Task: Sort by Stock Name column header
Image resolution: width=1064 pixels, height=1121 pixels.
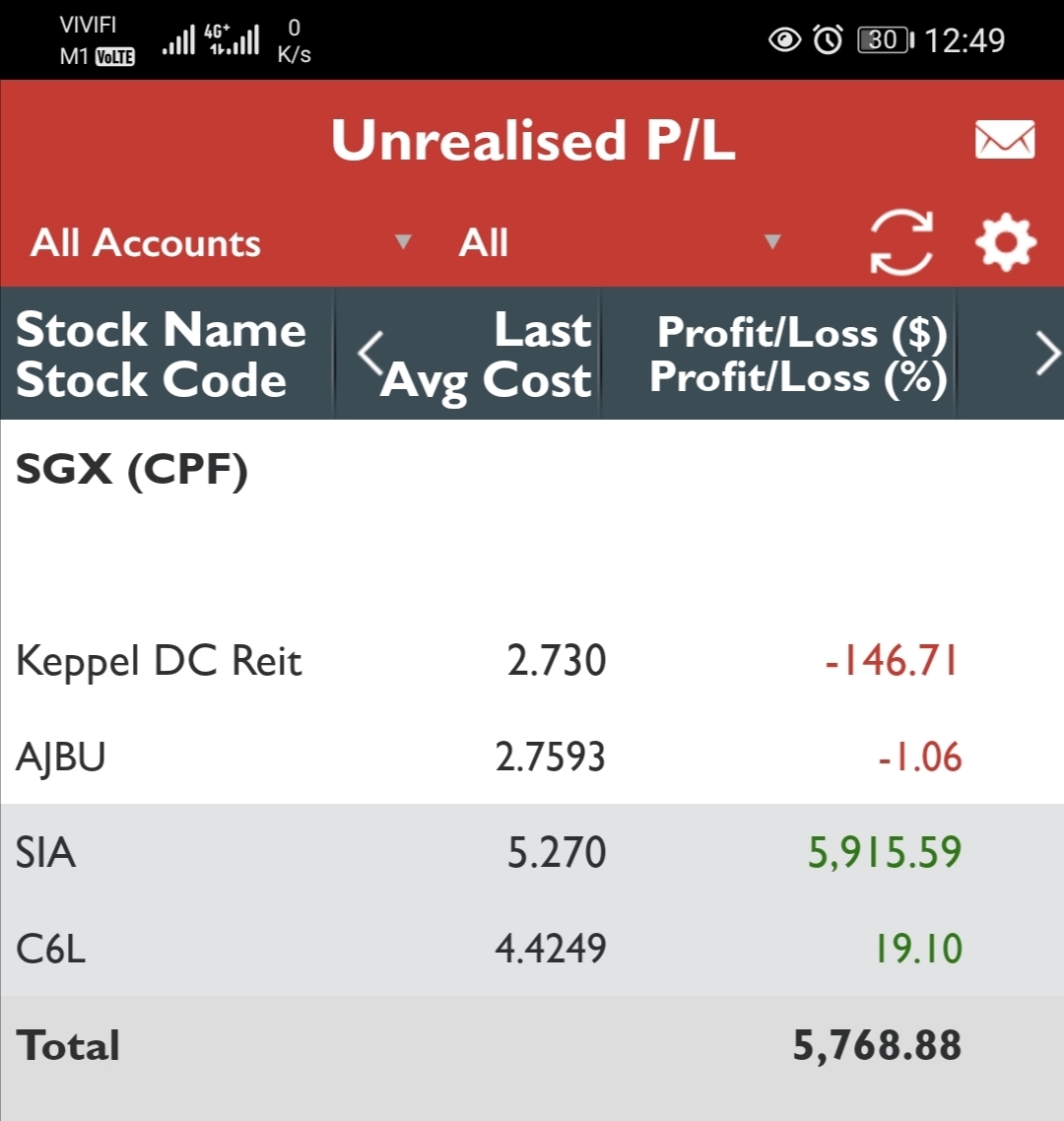Action: 162,355
